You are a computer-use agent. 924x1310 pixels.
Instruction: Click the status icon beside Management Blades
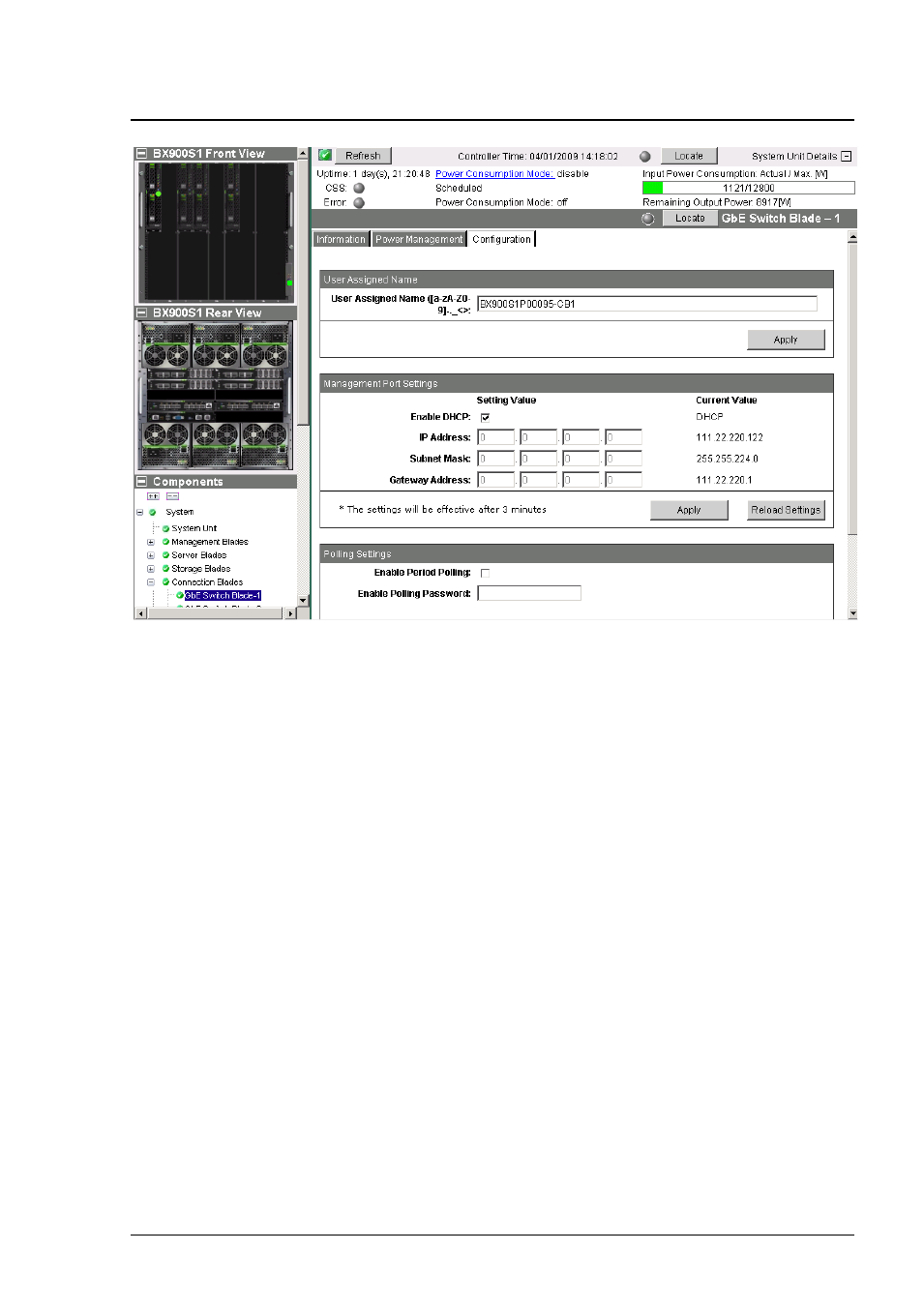(x=166, y=542)
